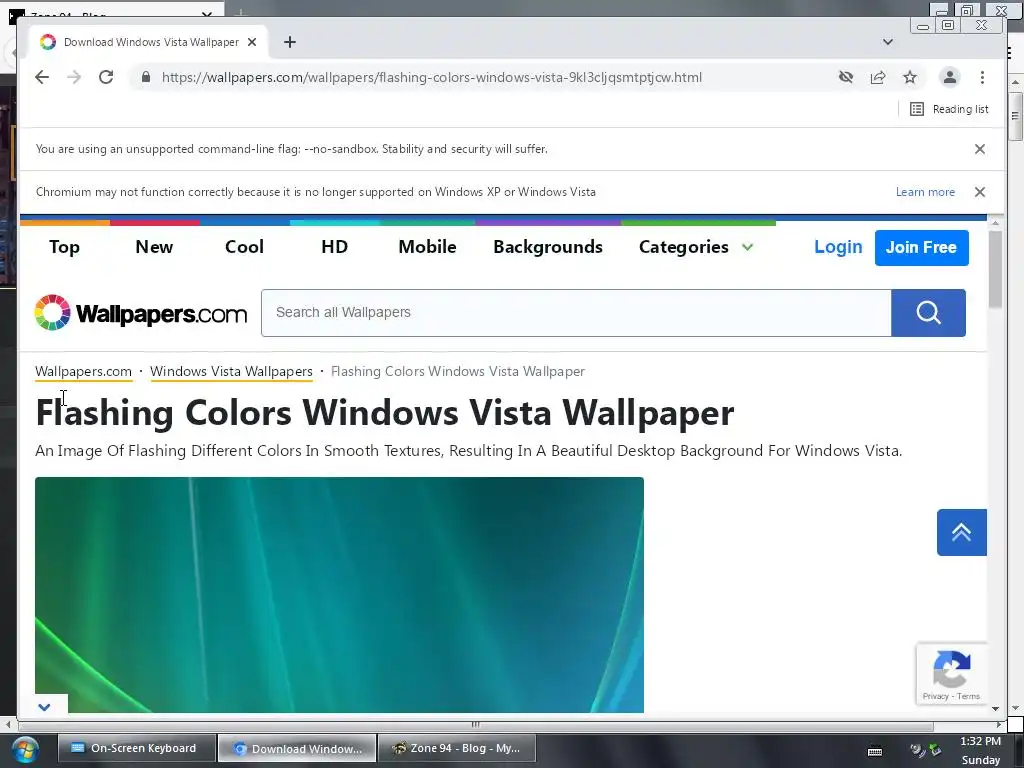Switch to Zone 94 - Blog taskbar item
The image size is (1024, 768).
pyautogui.click(x=457, y=748)
